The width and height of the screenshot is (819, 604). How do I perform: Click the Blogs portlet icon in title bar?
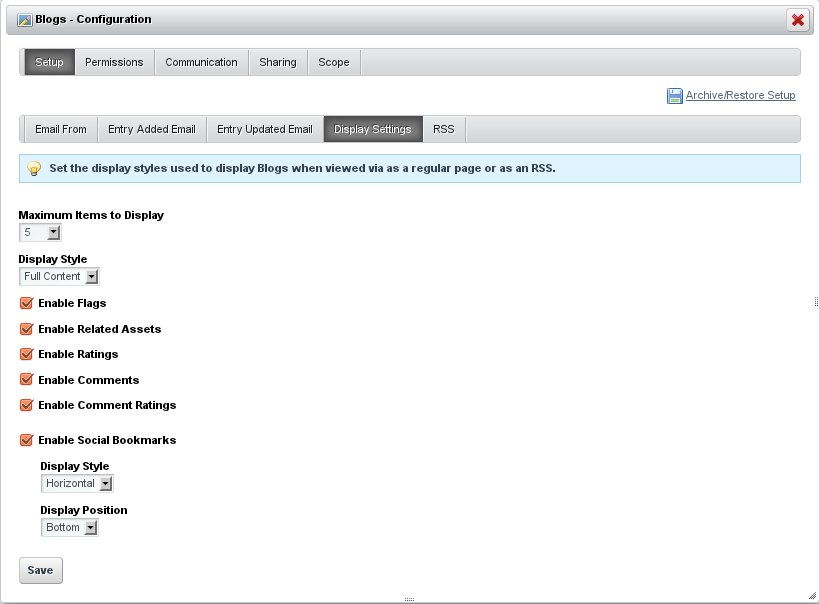coord(25,20)
